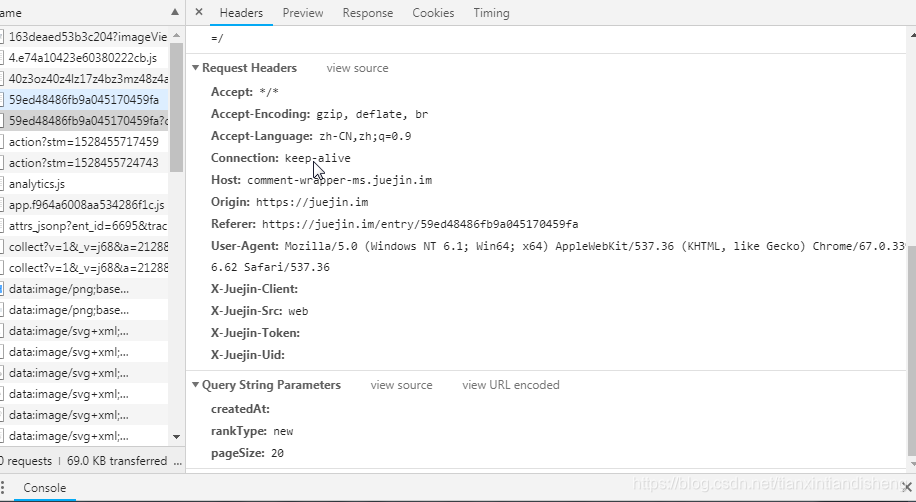Screen dimensions: 916x502
Task: Select the Headers tab
Action: 241,13
